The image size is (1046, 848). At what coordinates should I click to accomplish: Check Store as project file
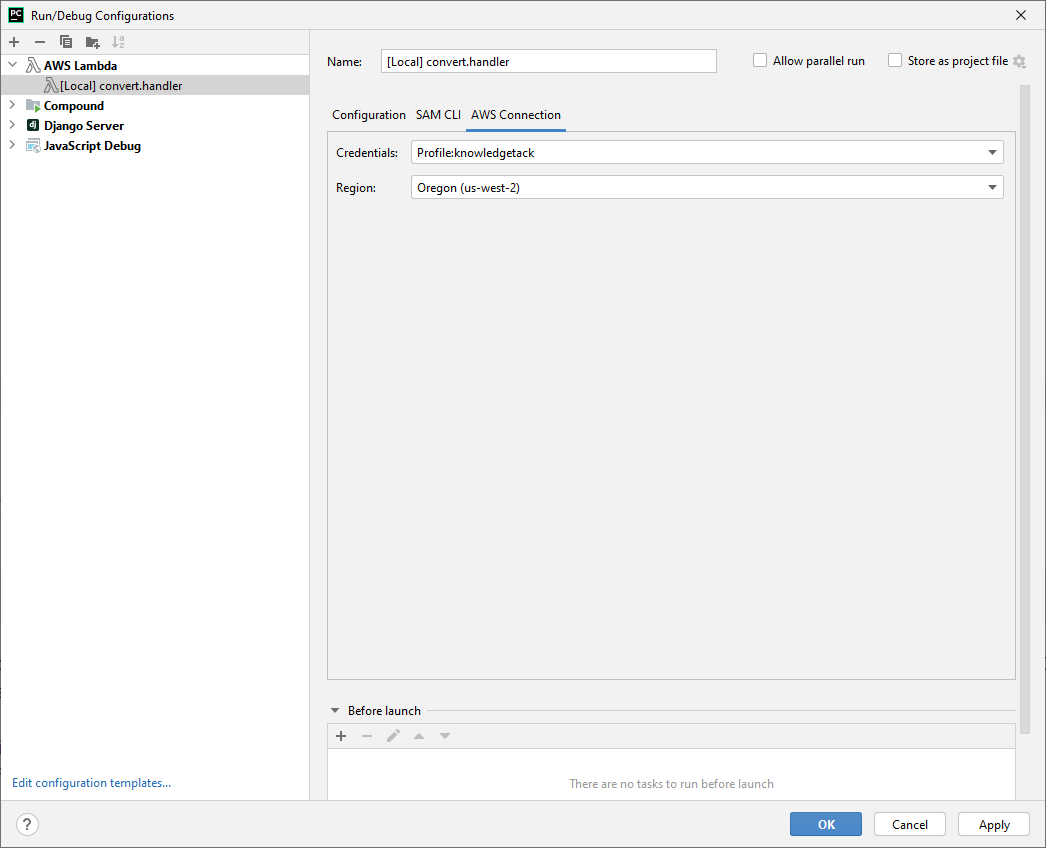[x=895, y=60]
